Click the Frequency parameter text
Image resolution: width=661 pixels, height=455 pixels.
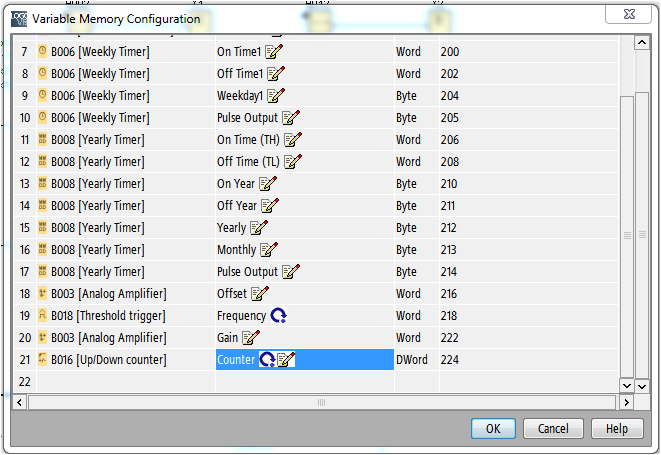tap(242, 316)
